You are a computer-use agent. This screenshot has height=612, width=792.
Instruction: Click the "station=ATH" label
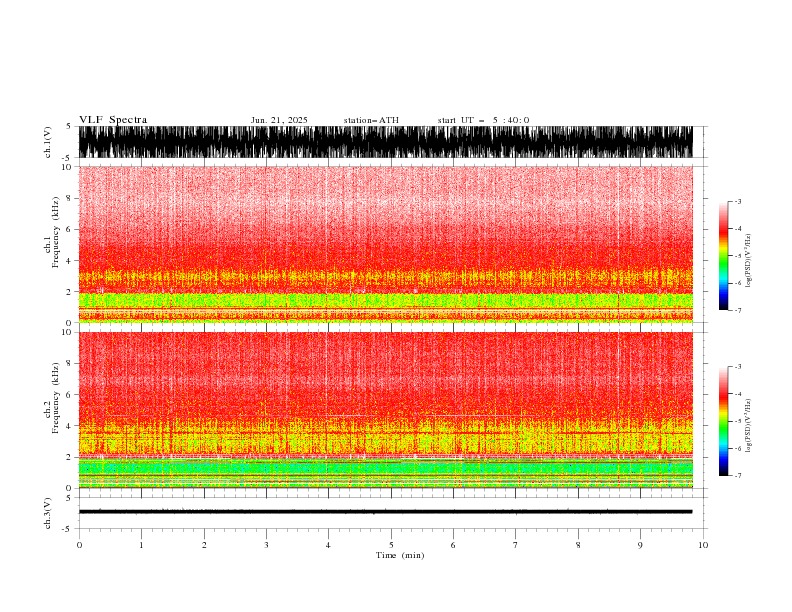coord(371,120)
